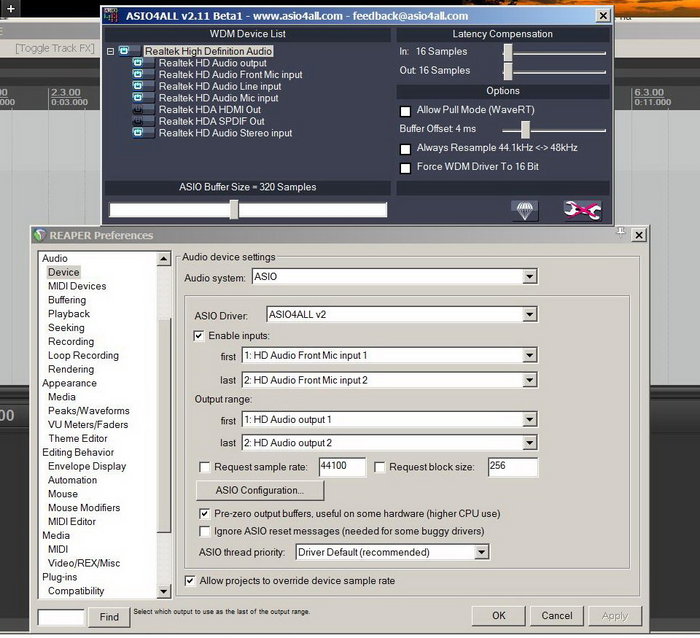This screenshot has width=700, height=638.
Task: Click the parachute icon in ASIO4ALL
Action: (524, 210)
